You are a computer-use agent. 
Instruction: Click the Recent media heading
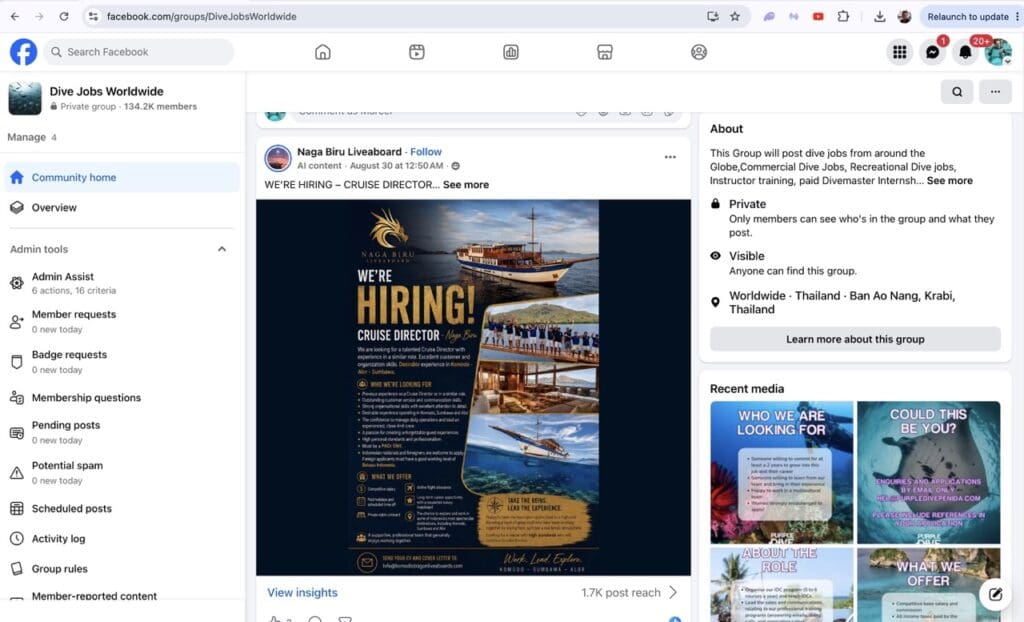pyautogui.click(x=747, y=389)
